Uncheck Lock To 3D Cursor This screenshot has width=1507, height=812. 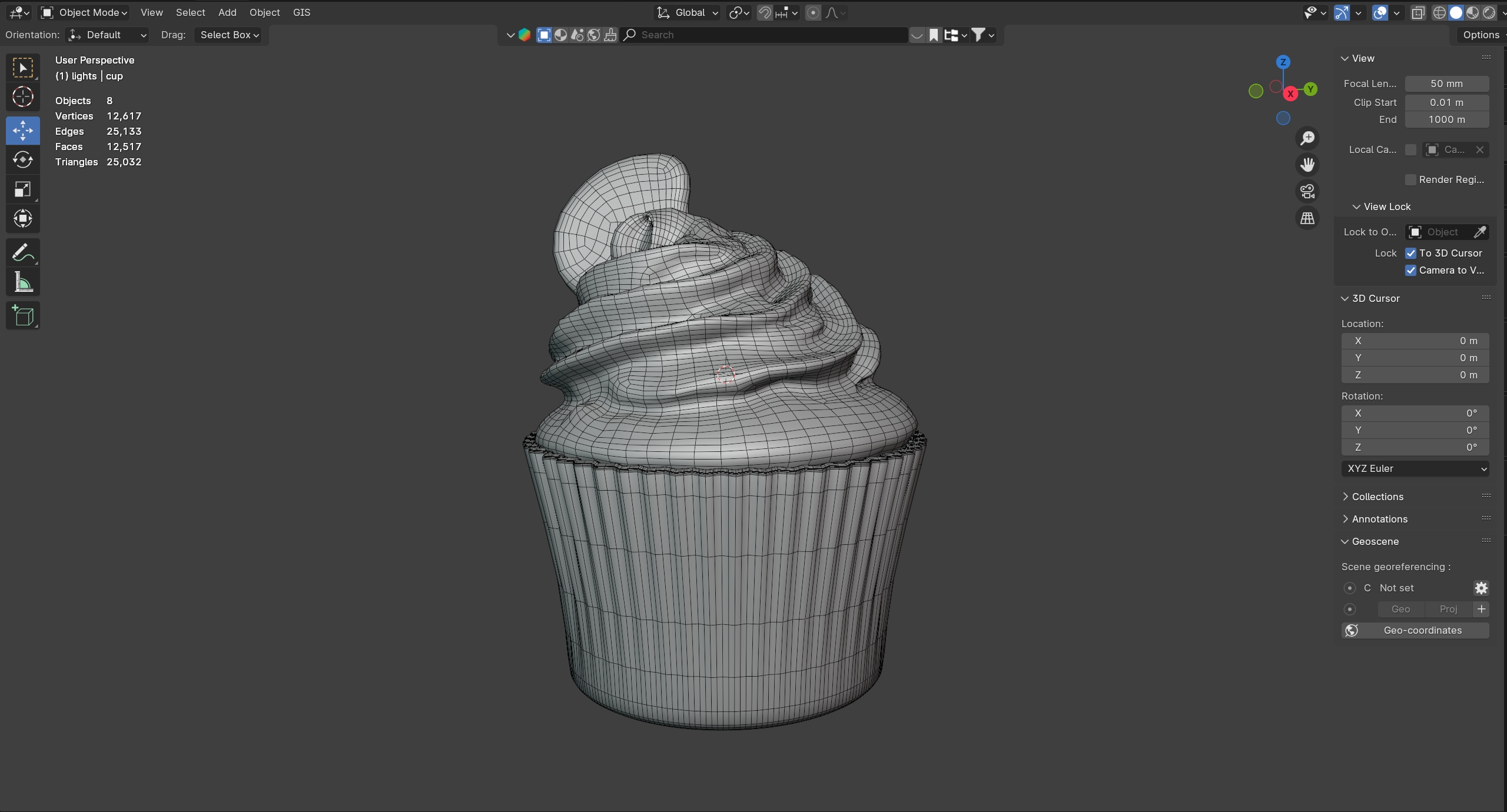click(1411, 254)
